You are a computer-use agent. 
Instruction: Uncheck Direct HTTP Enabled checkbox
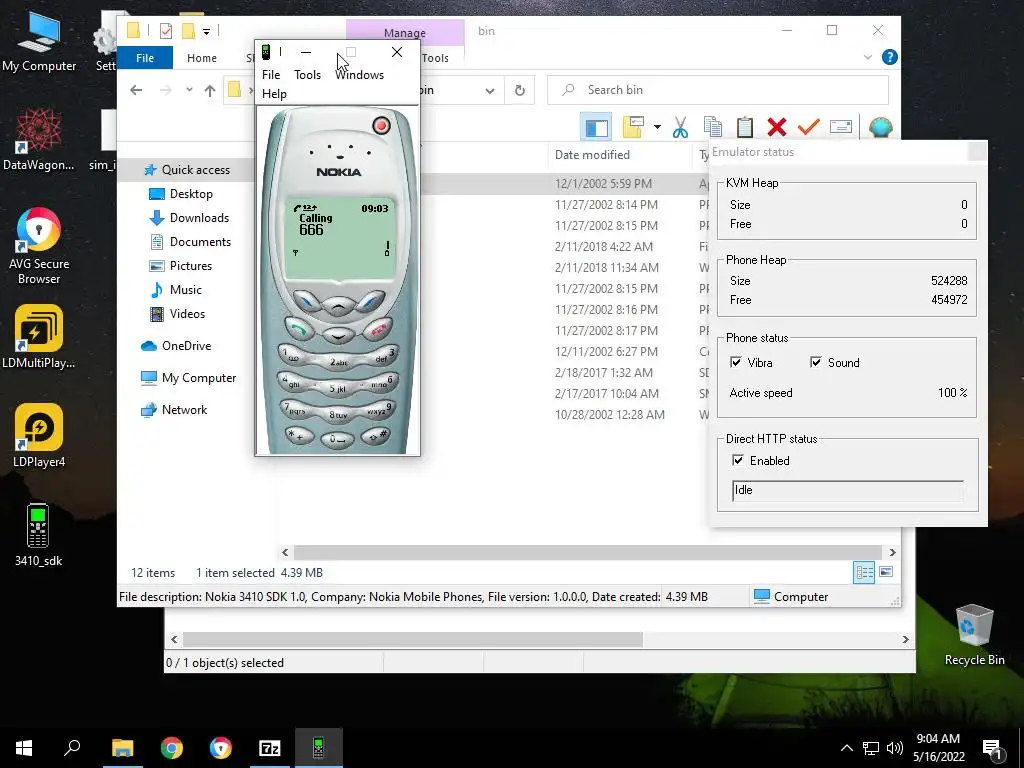pyautogui.click(x=738, y=460)
